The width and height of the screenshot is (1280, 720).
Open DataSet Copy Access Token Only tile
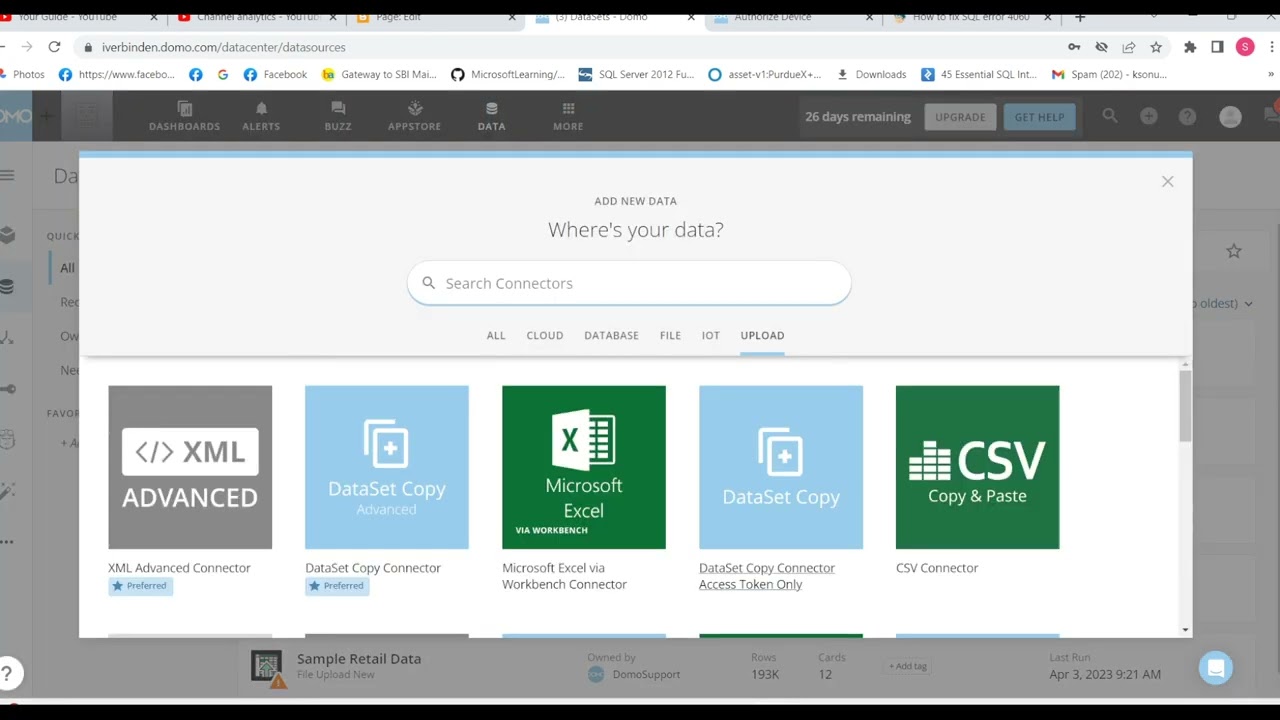coord(781,467)
